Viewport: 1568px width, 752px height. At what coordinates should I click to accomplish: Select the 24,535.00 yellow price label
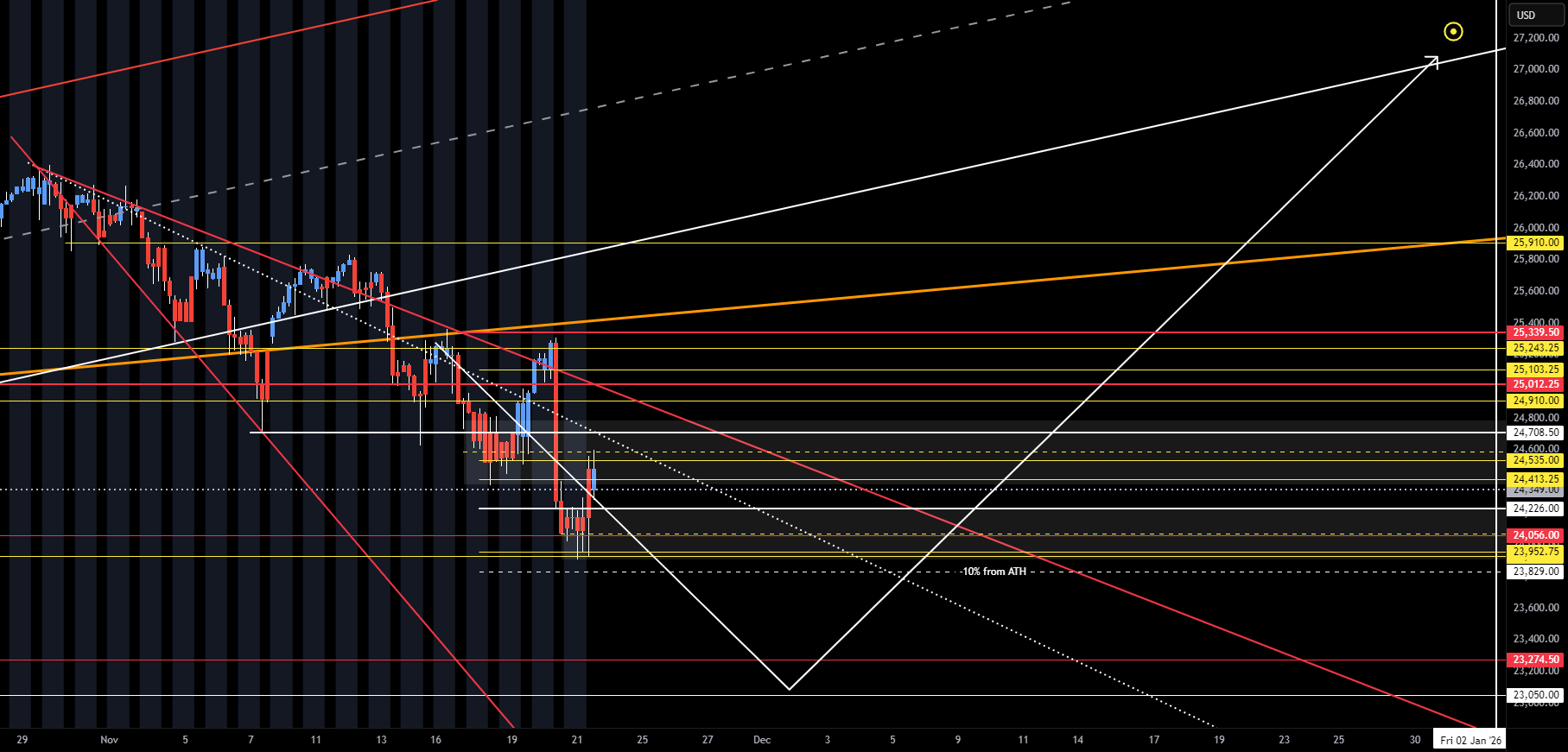tap(1536, 460)
